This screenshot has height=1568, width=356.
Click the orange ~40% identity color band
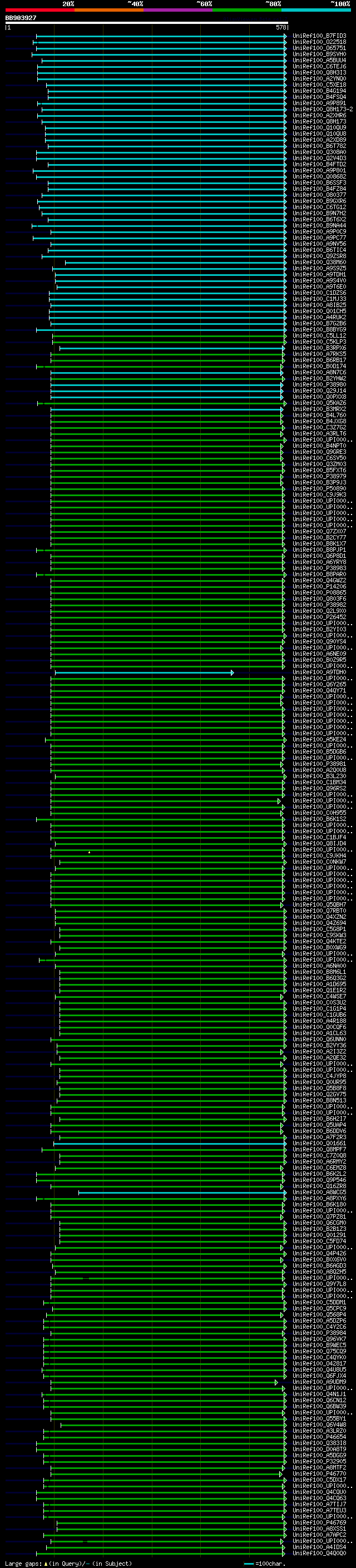(x=109, y=10)
